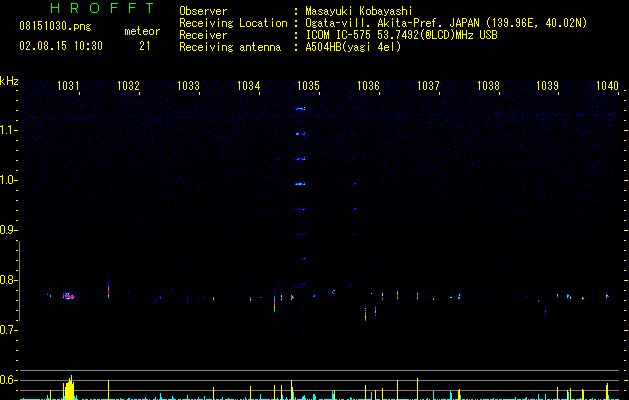Screen dimensions: 629x400
Task: Click the 1039 time axis label
Action: tap(548, 85)
